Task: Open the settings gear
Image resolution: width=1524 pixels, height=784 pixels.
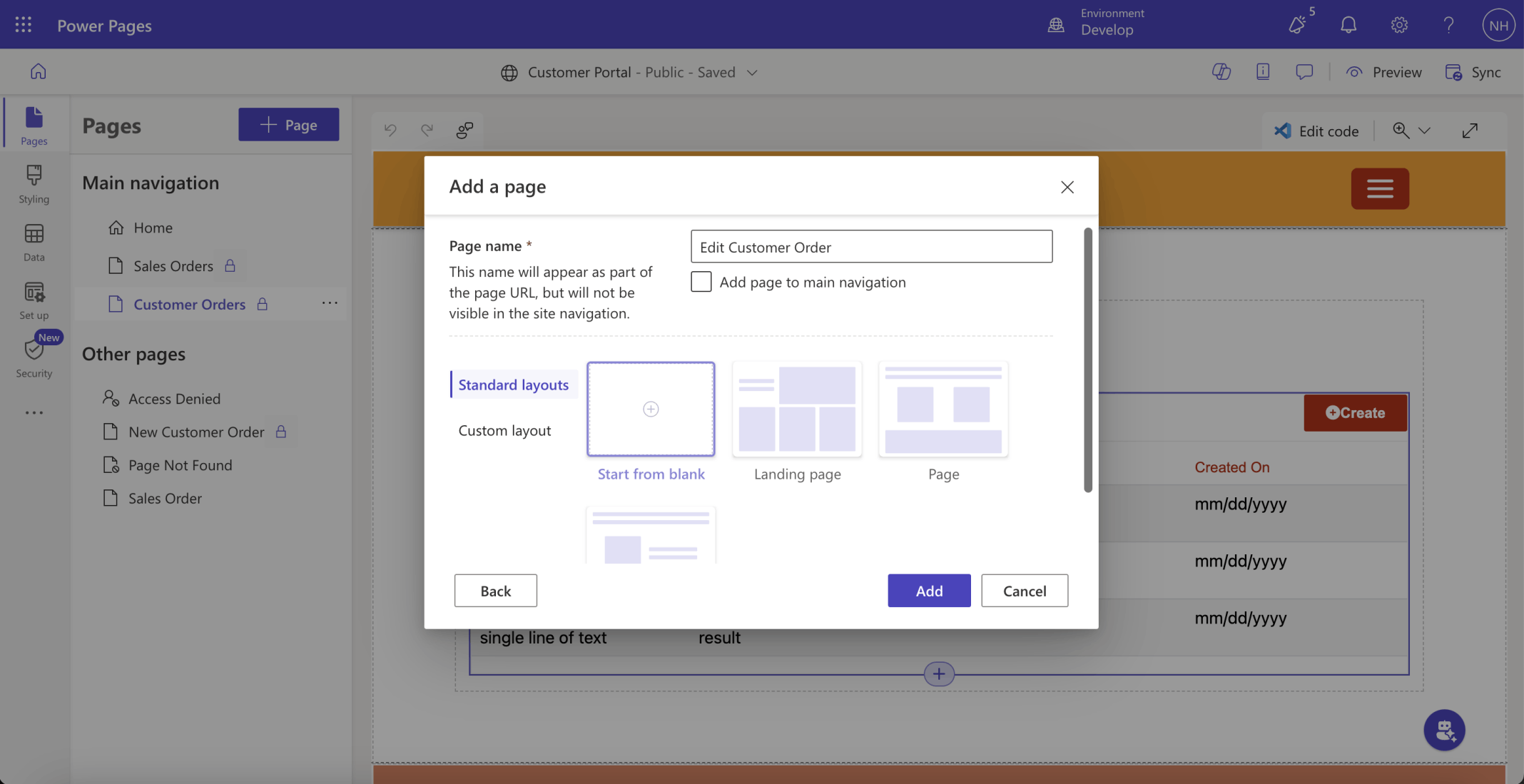Action: click(x=1398, y=25)
